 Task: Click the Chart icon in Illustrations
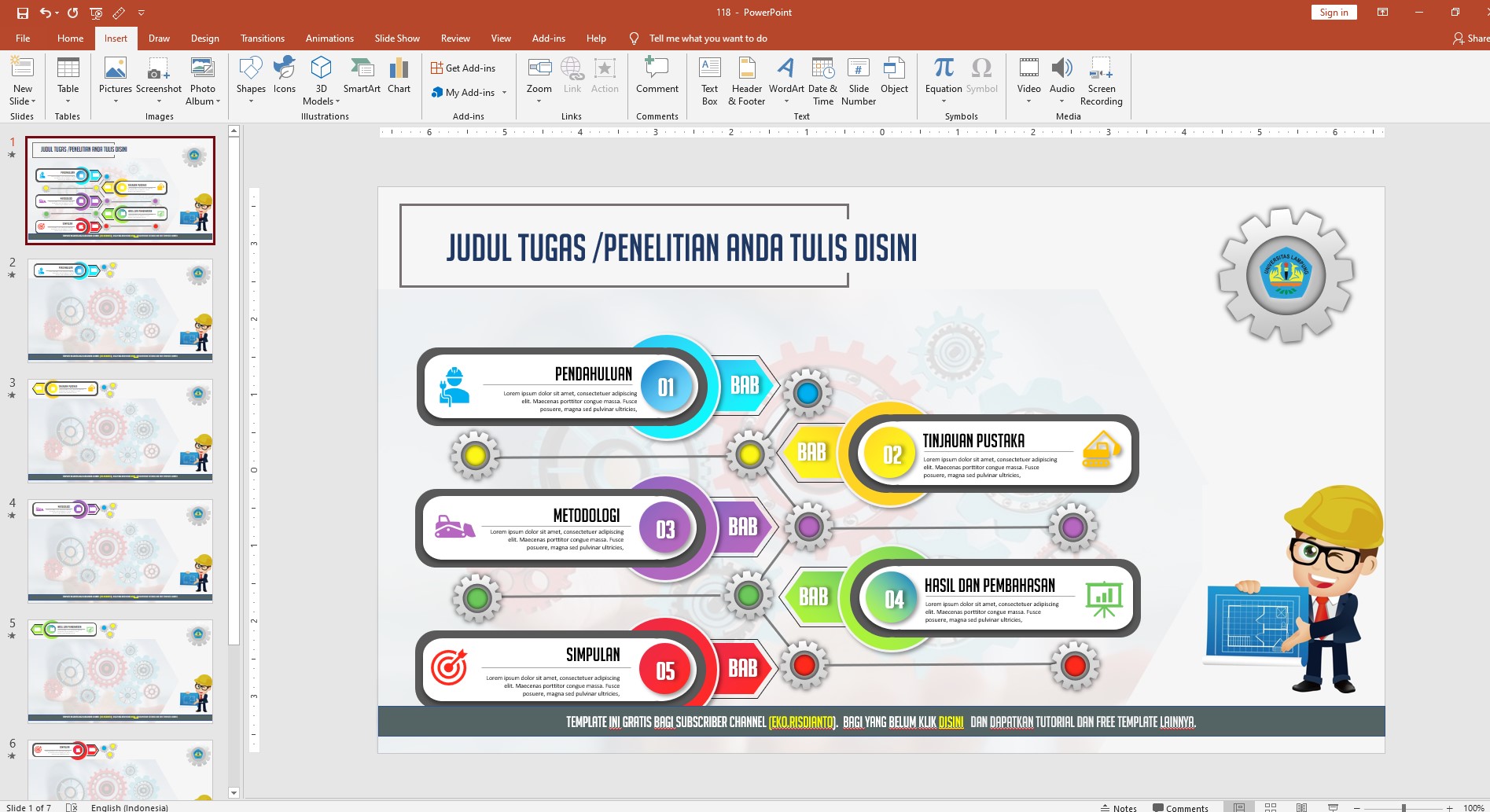(399, 77)
